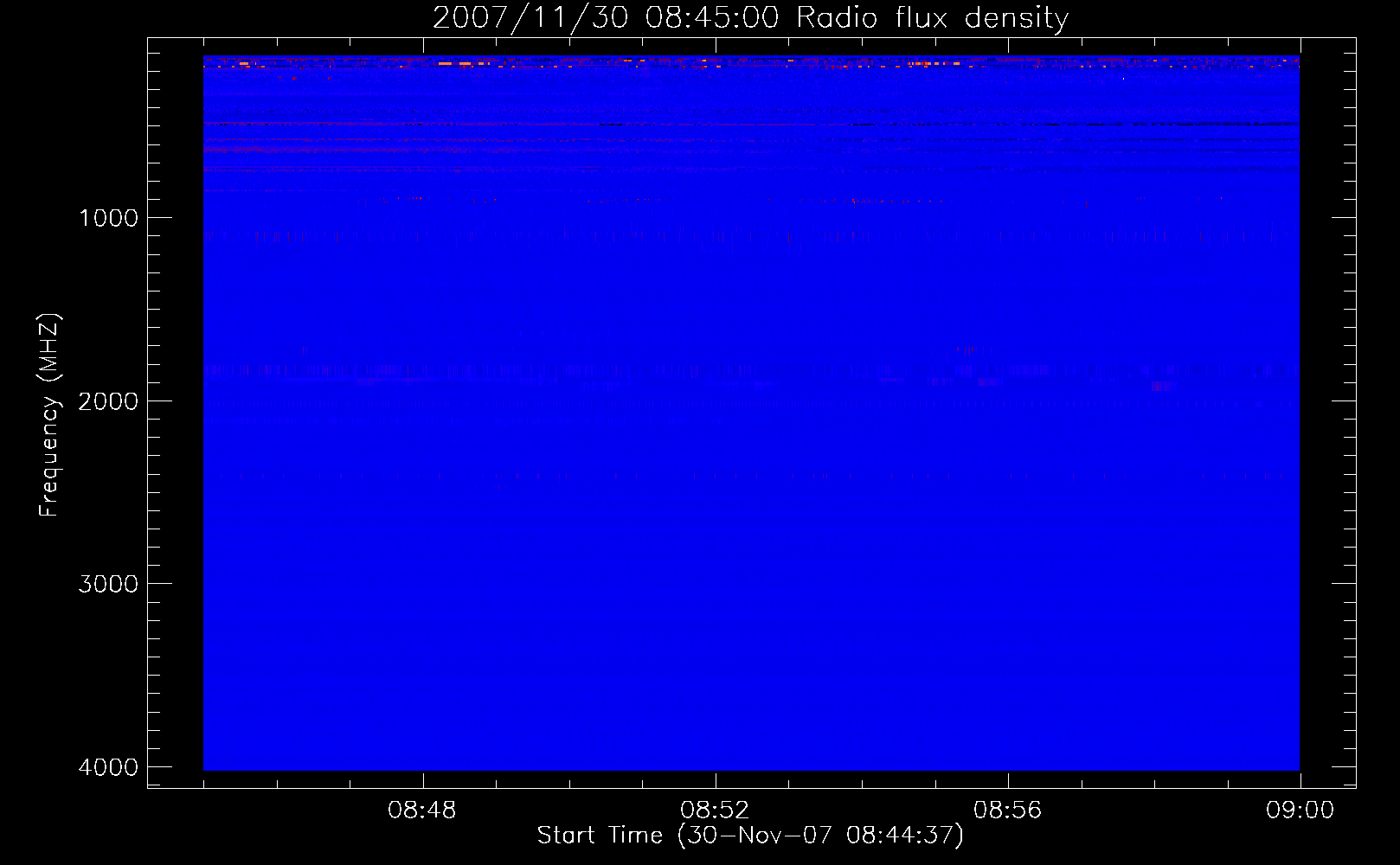Click the "1000" frequency tick label
The image size is (1400, 865).
[108, 218]
